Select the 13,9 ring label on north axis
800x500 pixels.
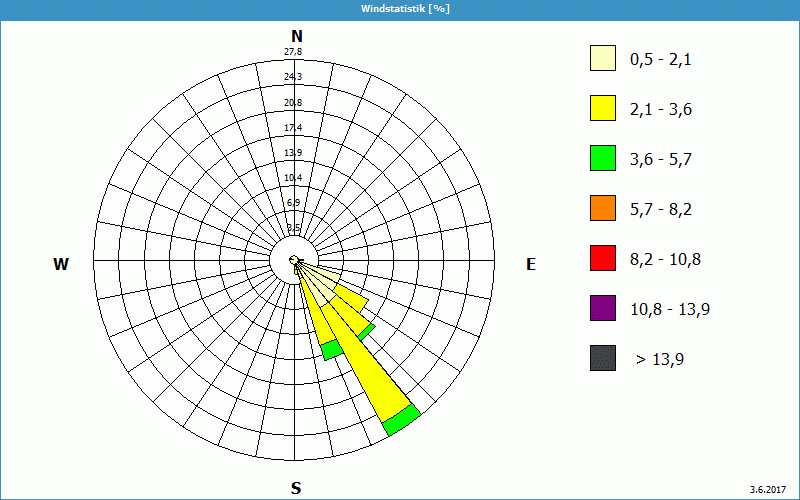coord(293,152)
